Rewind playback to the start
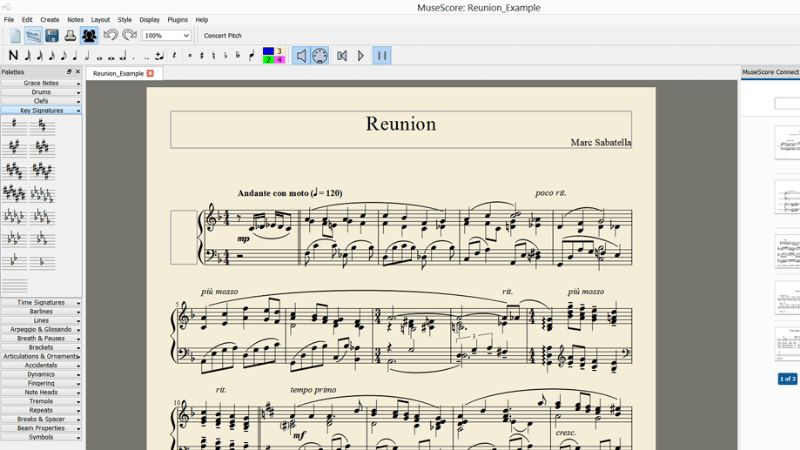 [342, 56]
